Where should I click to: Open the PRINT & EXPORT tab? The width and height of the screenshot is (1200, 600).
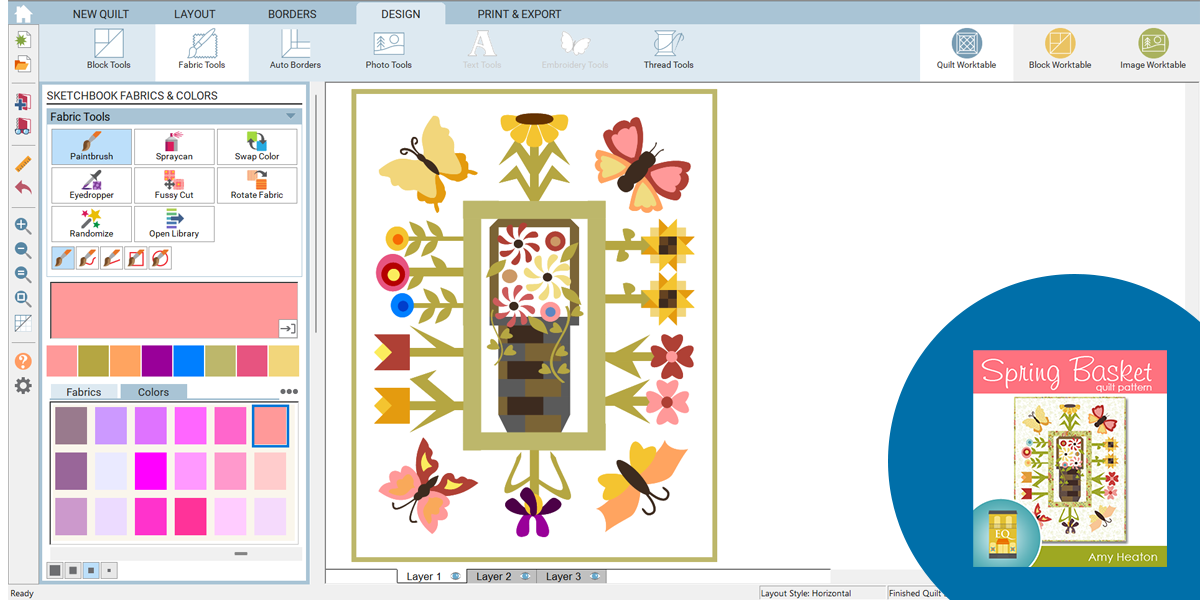pos(519,14)
